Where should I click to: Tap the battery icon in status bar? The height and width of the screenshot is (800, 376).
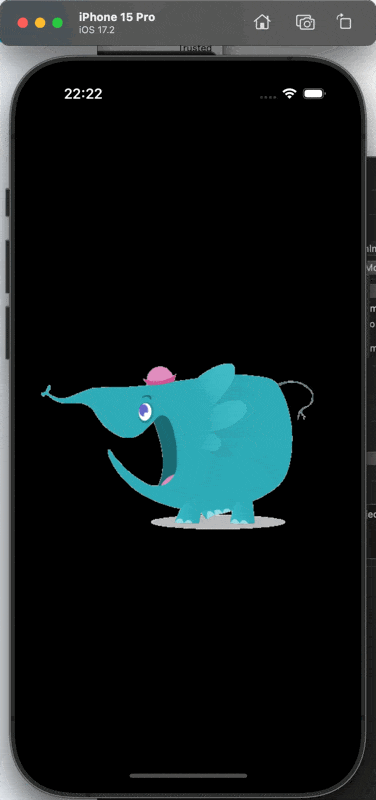tap(314, 94)
